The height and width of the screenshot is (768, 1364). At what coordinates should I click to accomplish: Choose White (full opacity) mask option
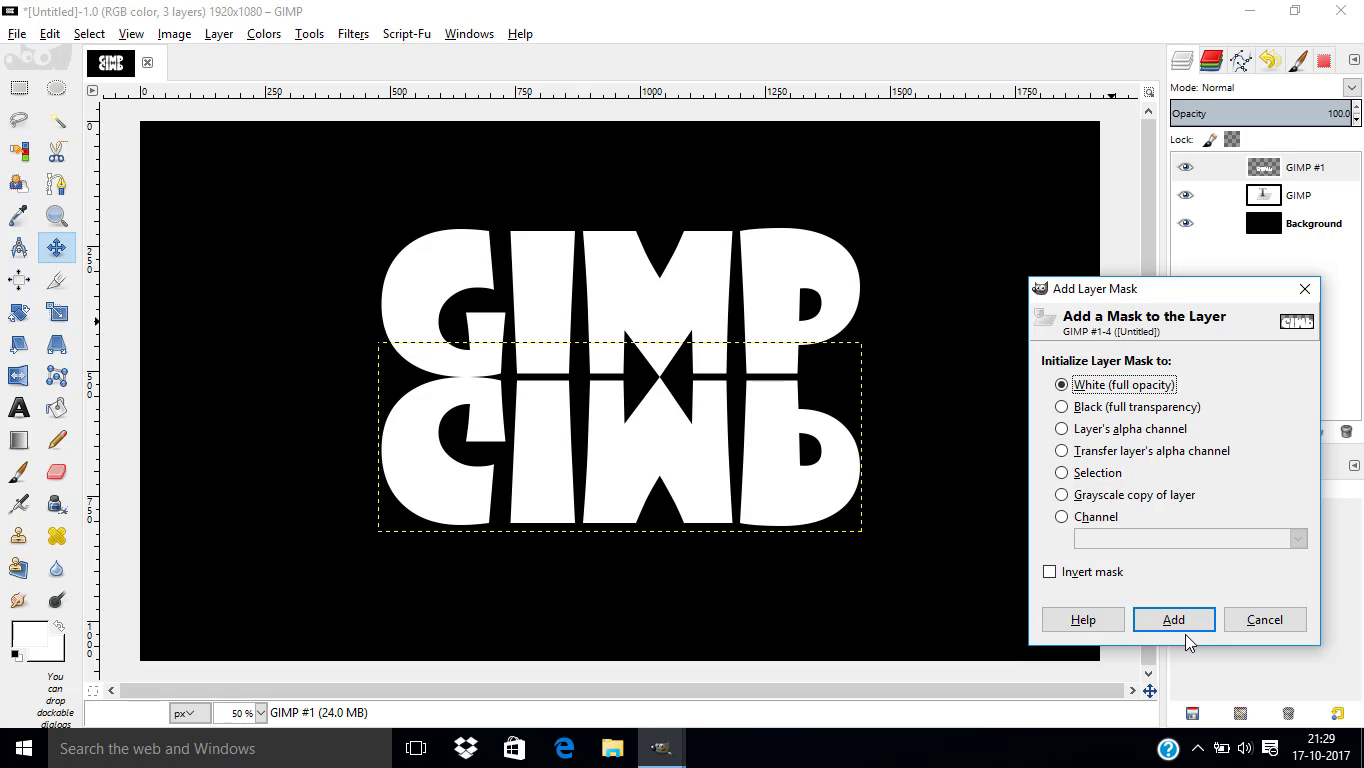(x=1115, y=385)
